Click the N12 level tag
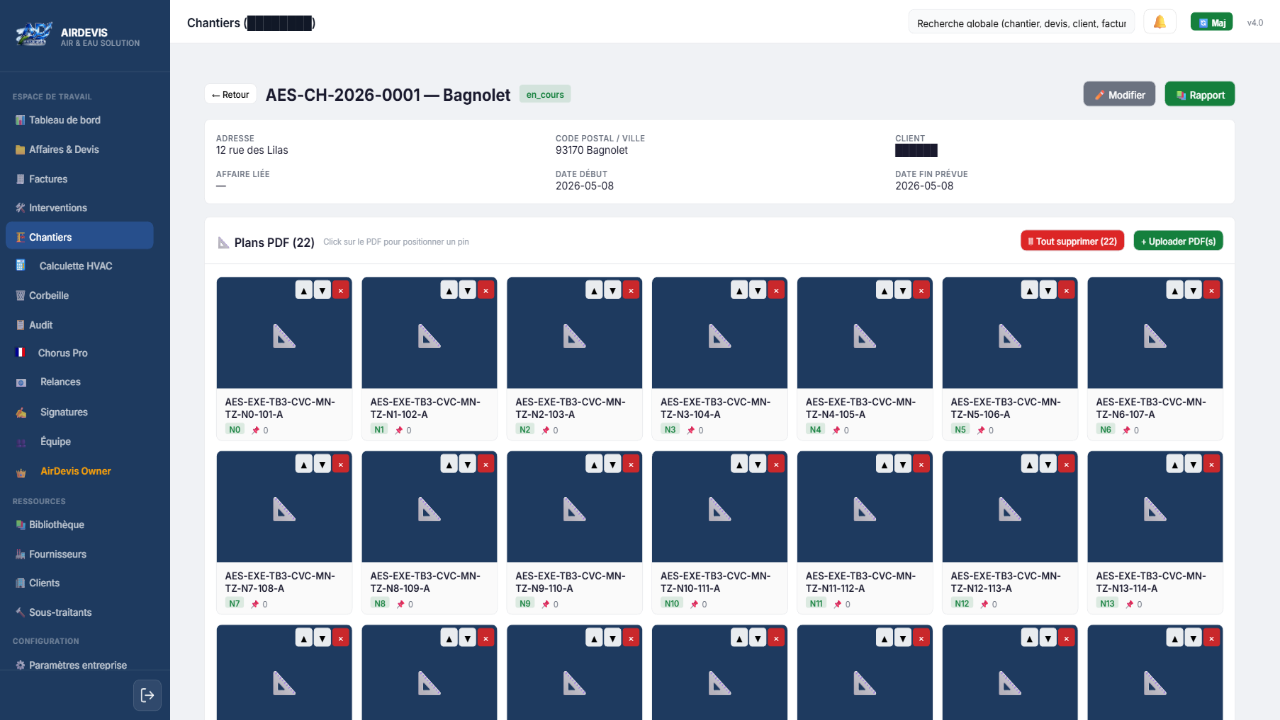 (x=962, y=604)
